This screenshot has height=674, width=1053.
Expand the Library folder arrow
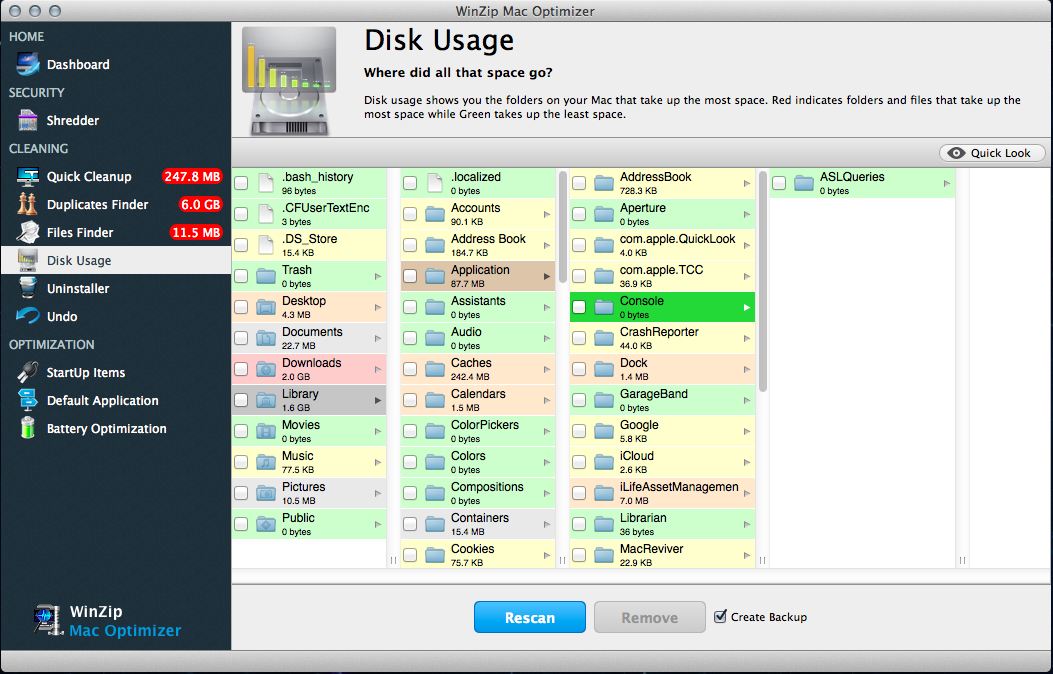(x=377, y=400)
